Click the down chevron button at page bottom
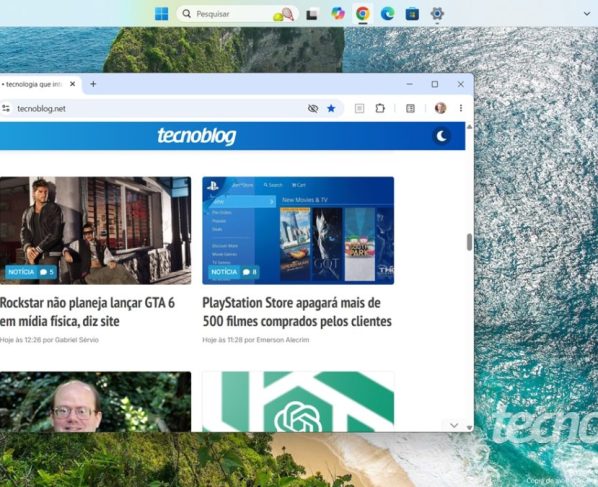 [453, 425]
